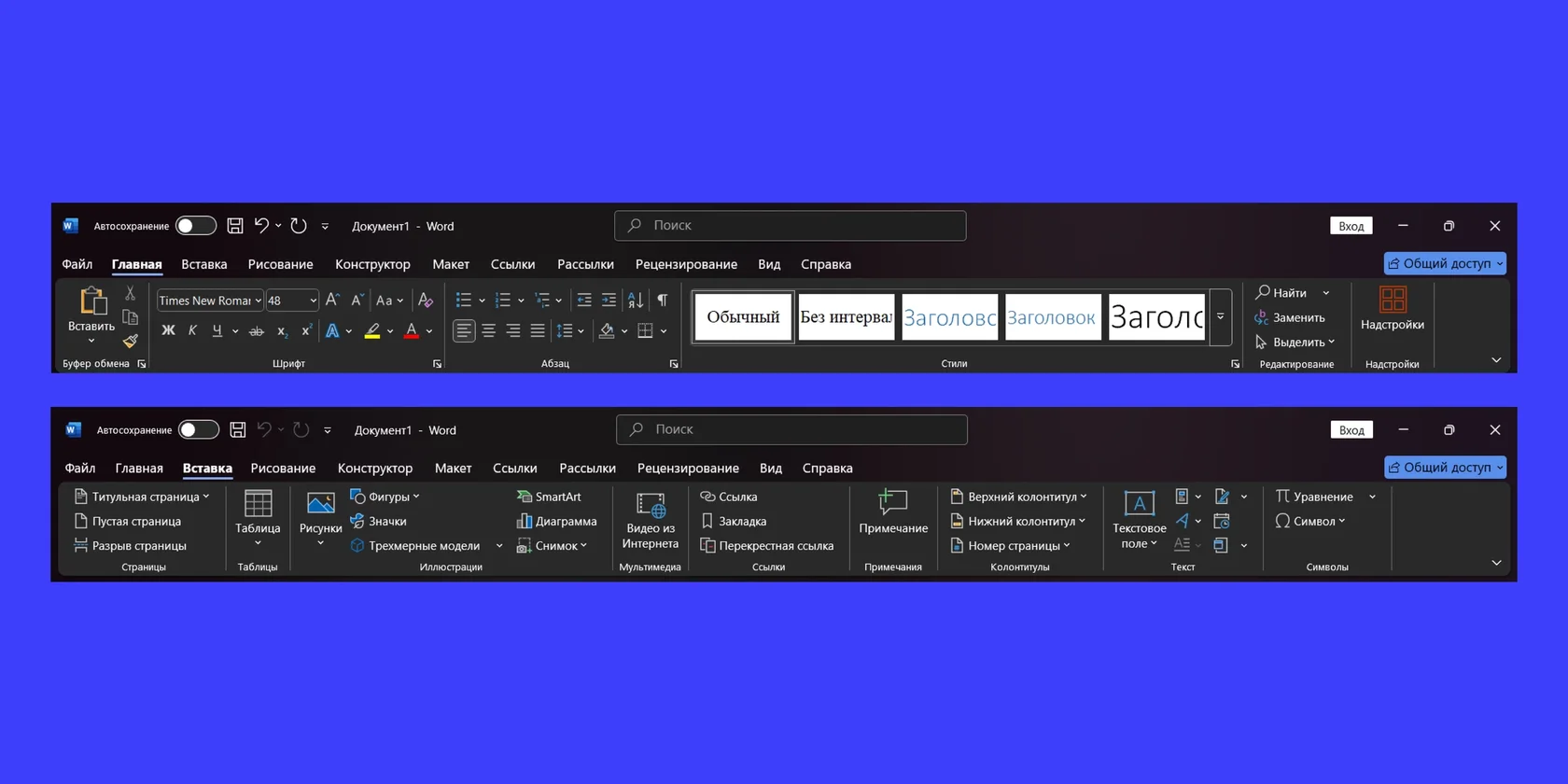This screenshot has height=784, width=1568.
Task: Toggle Автосохранение in the Insert-tab window
Action: pyautogui.click(x=199, y=429)
